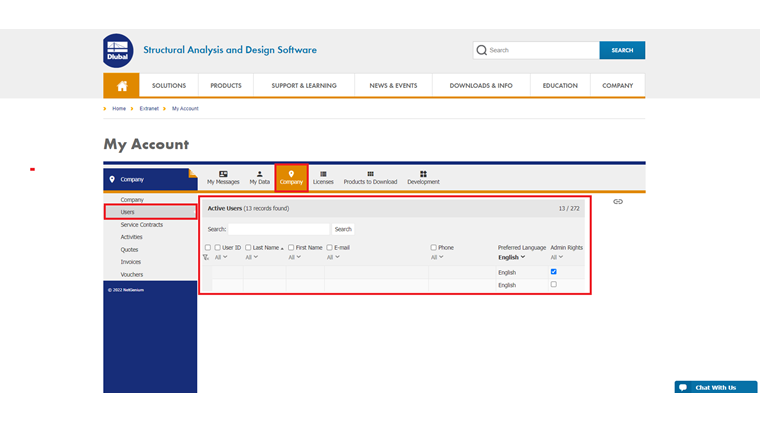Open the Preferred Language English dropdown
Screen dimensions: 760x423
pos(511,257)
